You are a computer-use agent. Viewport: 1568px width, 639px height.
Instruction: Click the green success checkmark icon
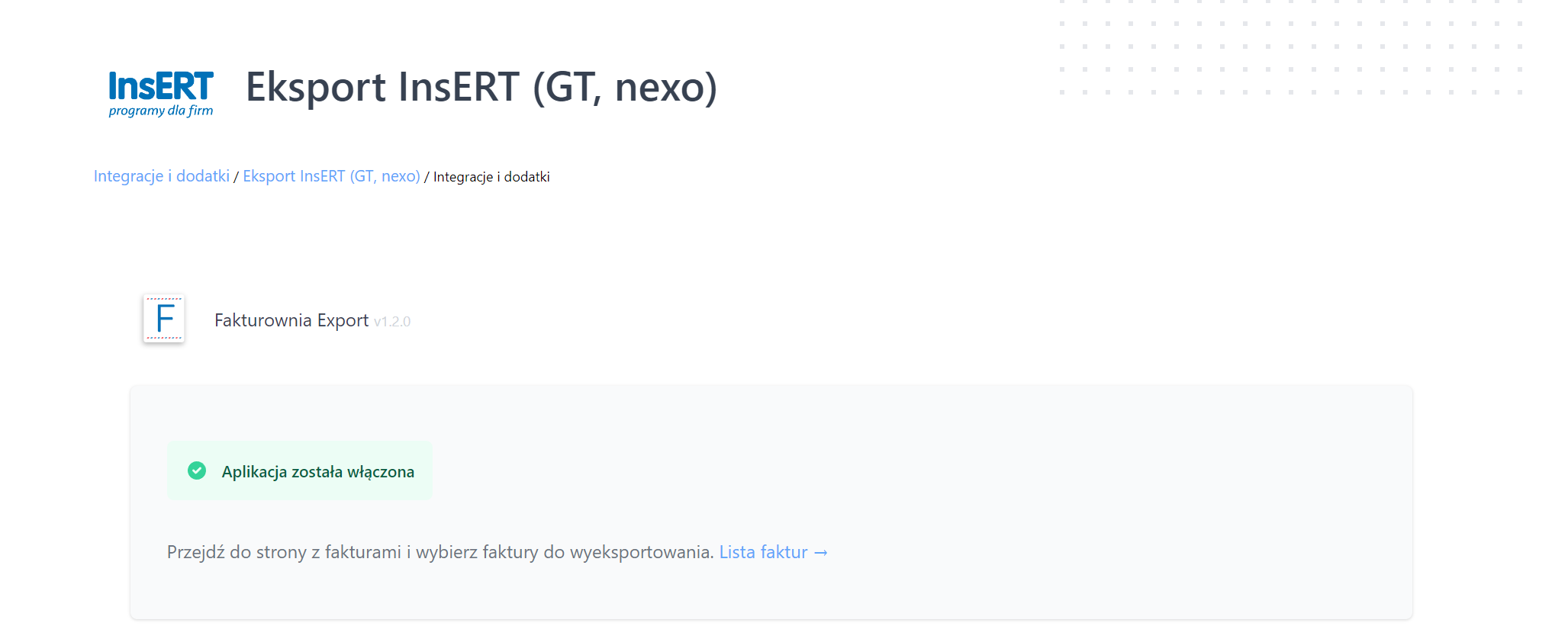coord(197,470)
